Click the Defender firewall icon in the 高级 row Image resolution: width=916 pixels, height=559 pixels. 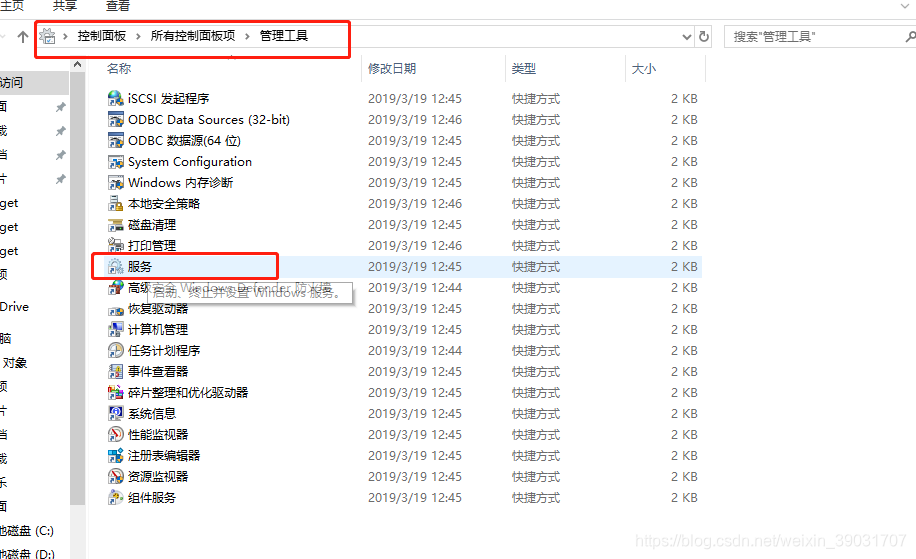tap(116, 287)
